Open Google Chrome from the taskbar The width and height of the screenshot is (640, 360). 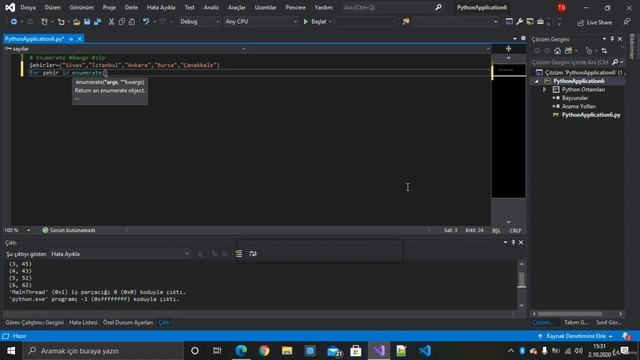(x=264, y=351)
